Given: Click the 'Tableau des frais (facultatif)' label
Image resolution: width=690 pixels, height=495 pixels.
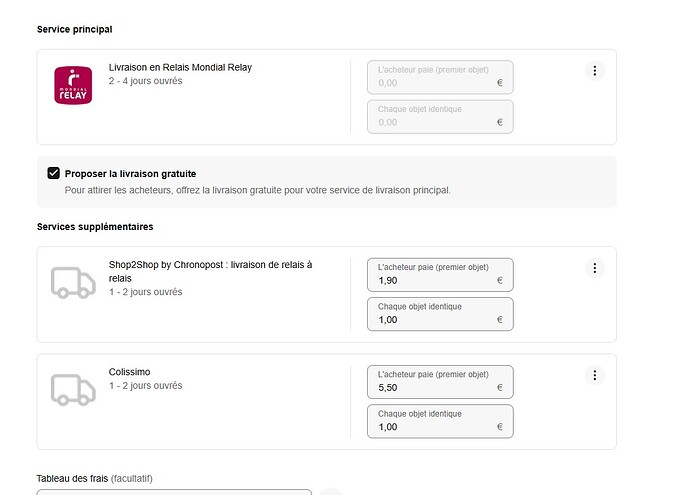Looking at the screenshot, I should [x=95, y=478].
